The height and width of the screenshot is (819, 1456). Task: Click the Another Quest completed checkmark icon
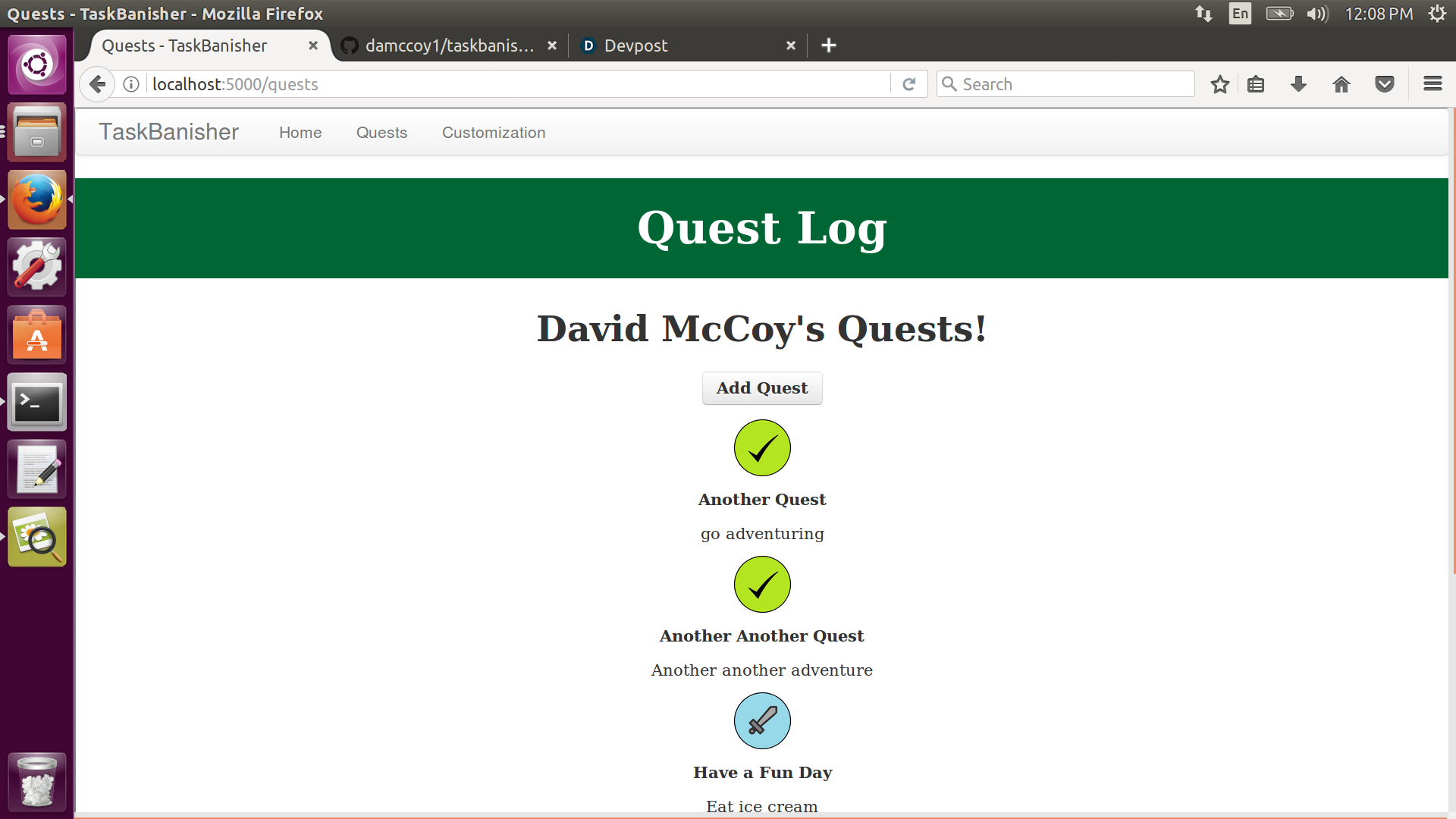[x=762, y=448]
